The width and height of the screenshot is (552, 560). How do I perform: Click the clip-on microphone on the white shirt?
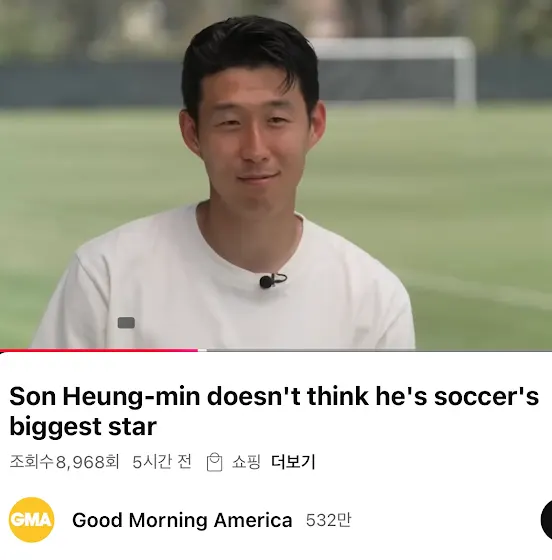pos(273,281)
